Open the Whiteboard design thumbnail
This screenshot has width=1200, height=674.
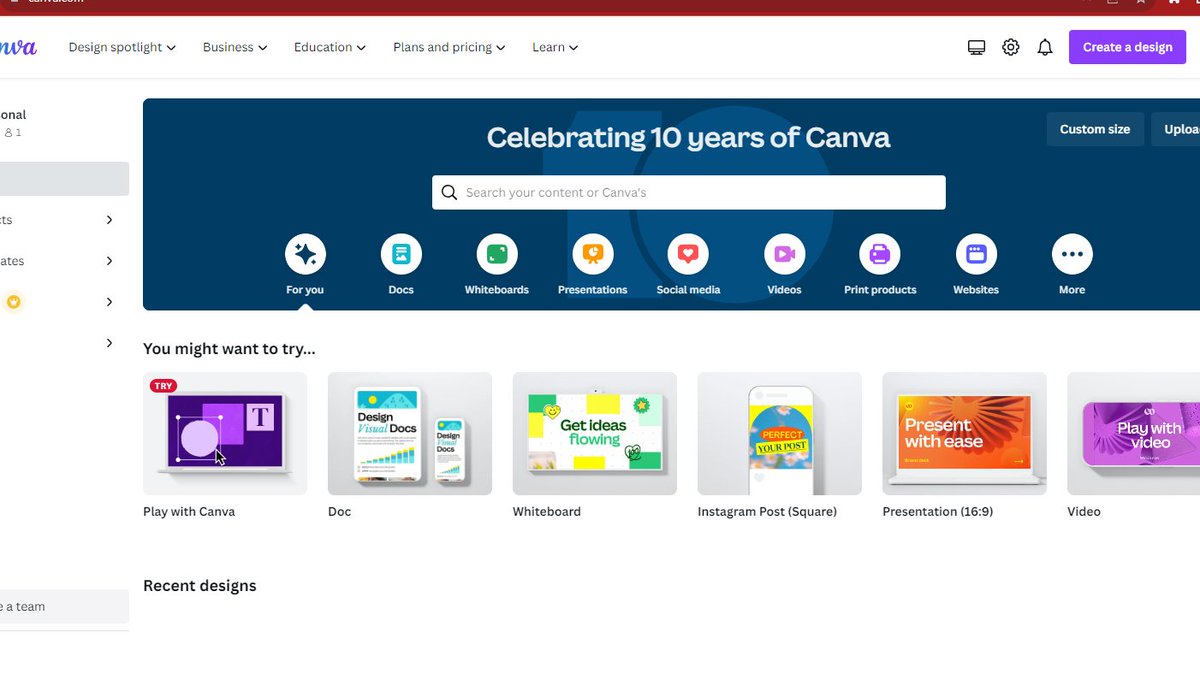click(595, 434)
